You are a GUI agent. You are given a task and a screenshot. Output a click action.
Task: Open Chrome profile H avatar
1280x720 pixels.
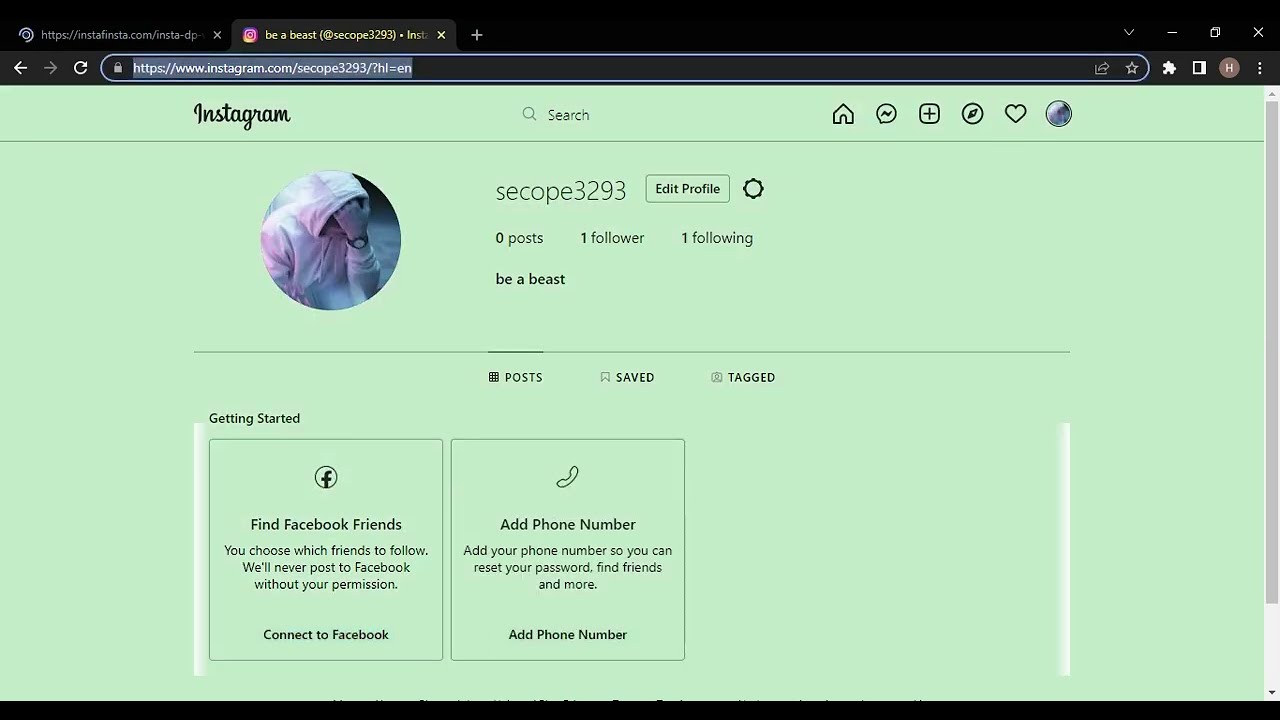(1229, 68)
